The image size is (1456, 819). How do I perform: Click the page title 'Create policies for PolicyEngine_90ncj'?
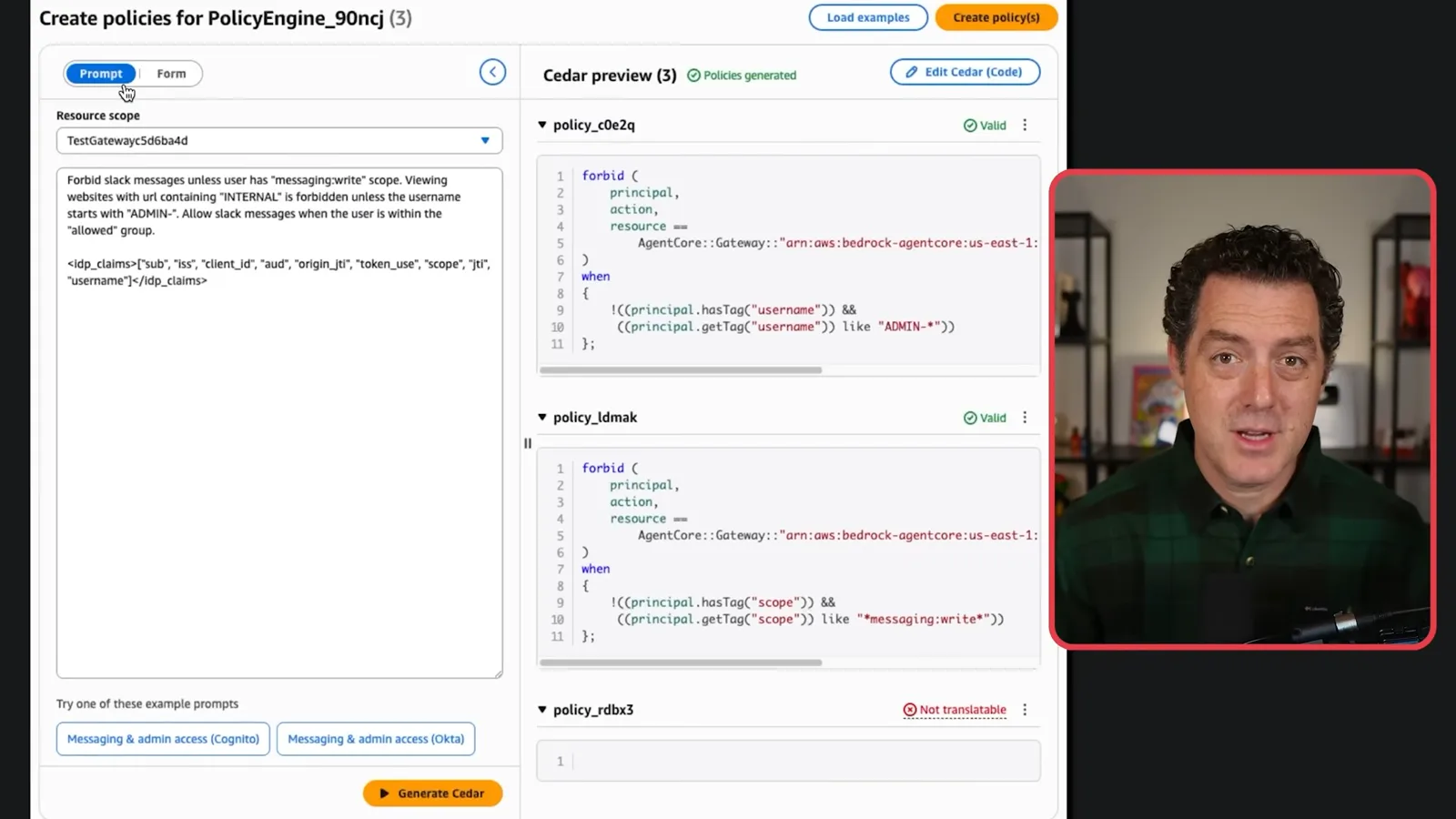click(211, 18)
